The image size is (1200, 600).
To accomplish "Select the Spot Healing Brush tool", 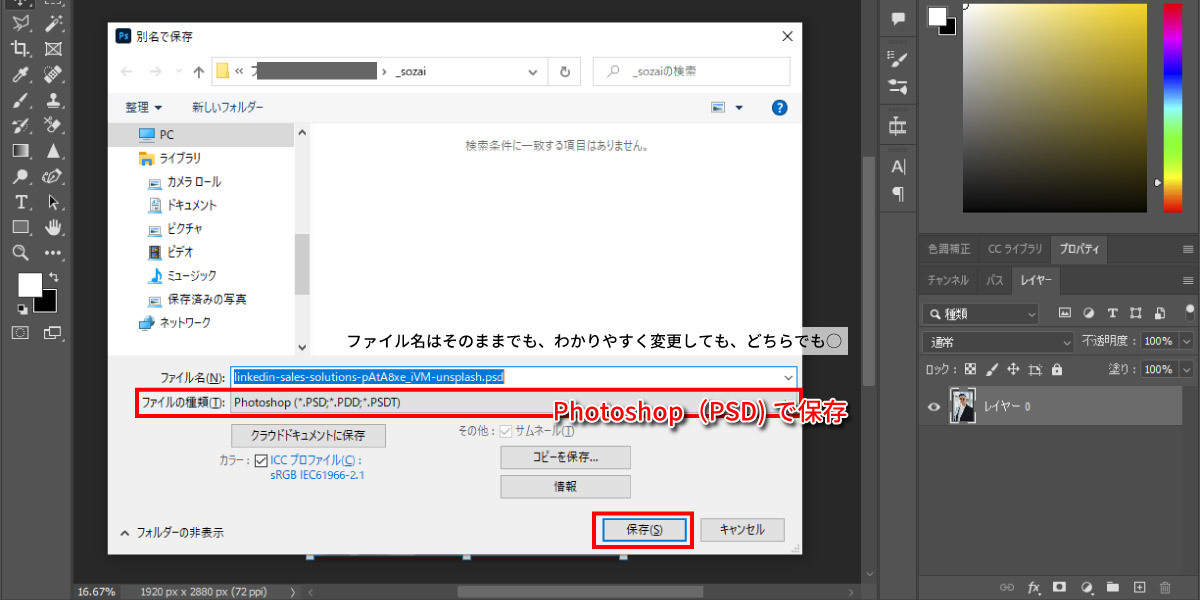I will (53, 74).
